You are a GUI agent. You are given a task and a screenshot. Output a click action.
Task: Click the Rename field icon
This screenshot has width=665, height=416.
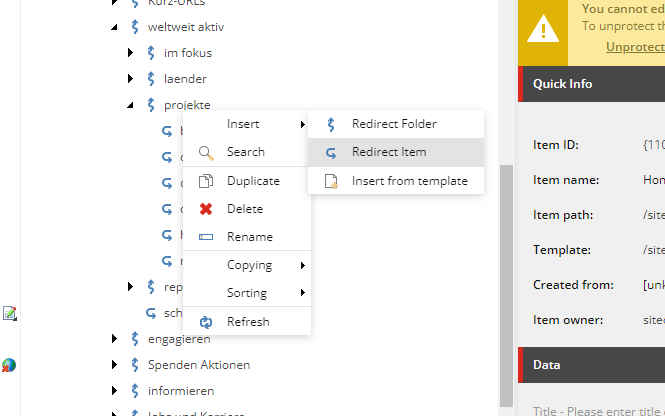(206, 237)
